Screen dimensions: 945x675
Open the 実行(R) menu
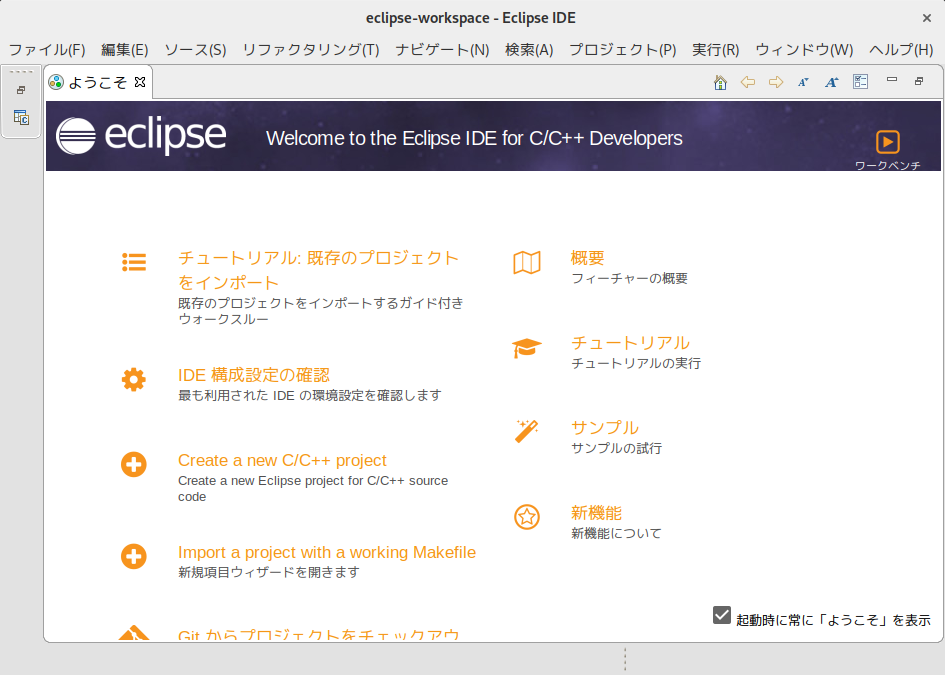tap(715, 49)
